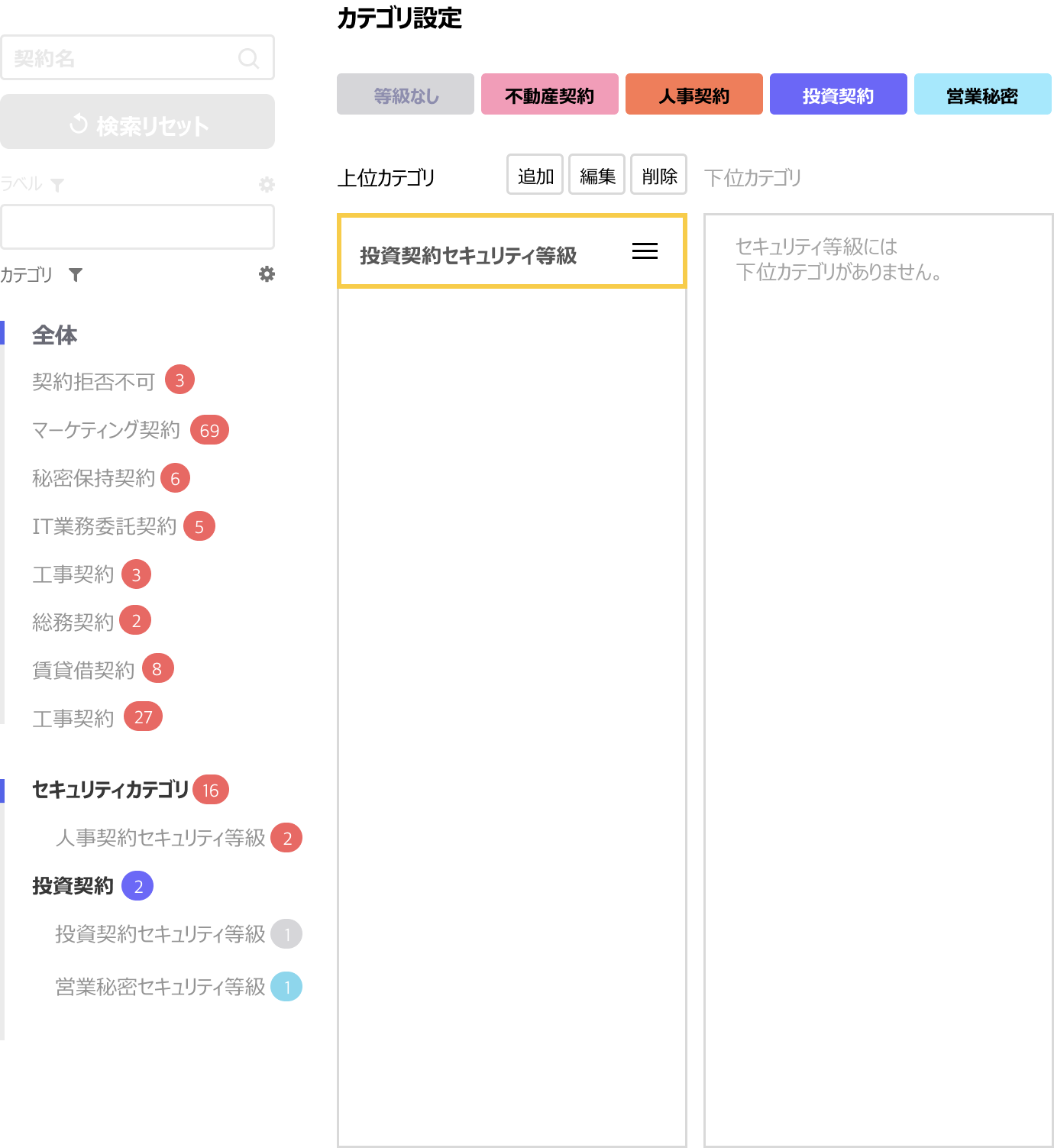Image resolution: width=1054 pixels, height=1148 pixels.
Task: Open the カテゴリ settings gear icon
Action: (266, 275)
